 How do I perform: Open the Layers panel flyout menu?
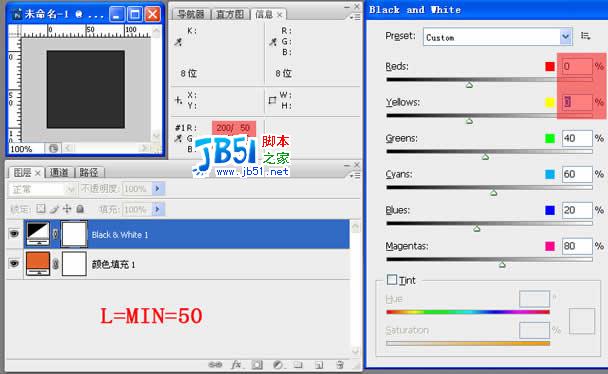pyautogui.click(x=355, y=176)
